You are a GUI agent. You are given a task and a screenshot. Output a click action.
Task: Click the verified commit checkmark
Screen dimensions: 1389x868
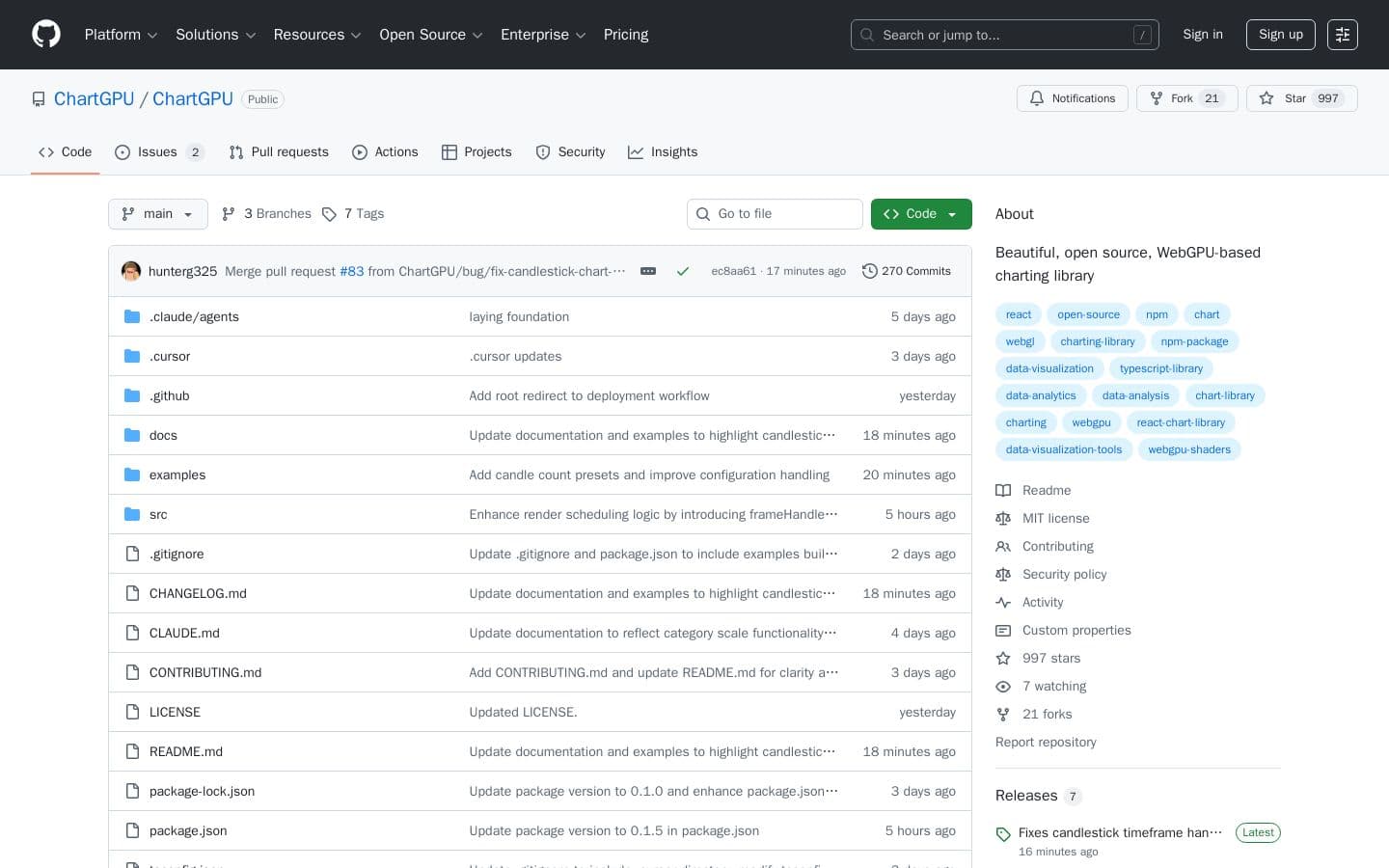pos(683,271)
